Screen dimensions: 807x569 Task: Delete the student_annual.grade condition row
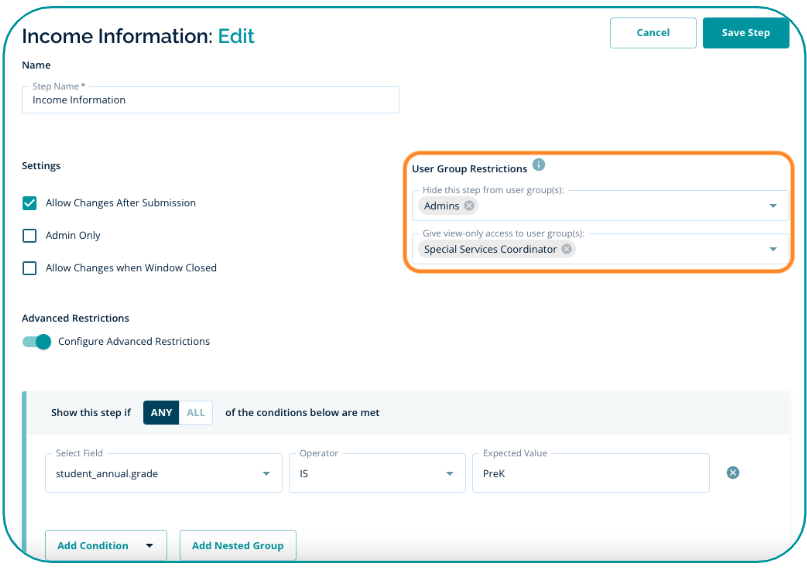click(x=733, y=473)
